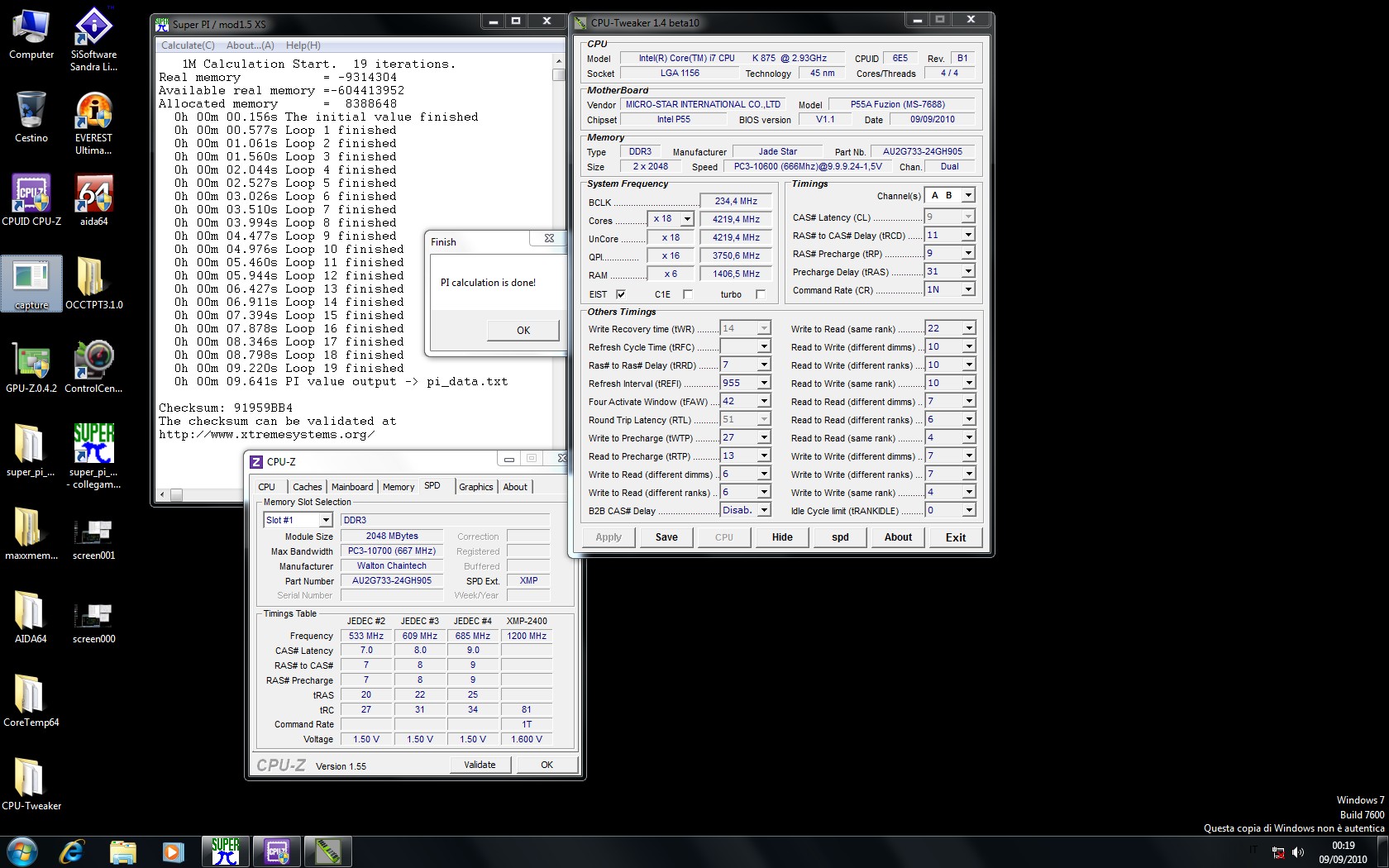
Task: Expand Four Activate Window (tFAW) dropdown
Action: 764,402
